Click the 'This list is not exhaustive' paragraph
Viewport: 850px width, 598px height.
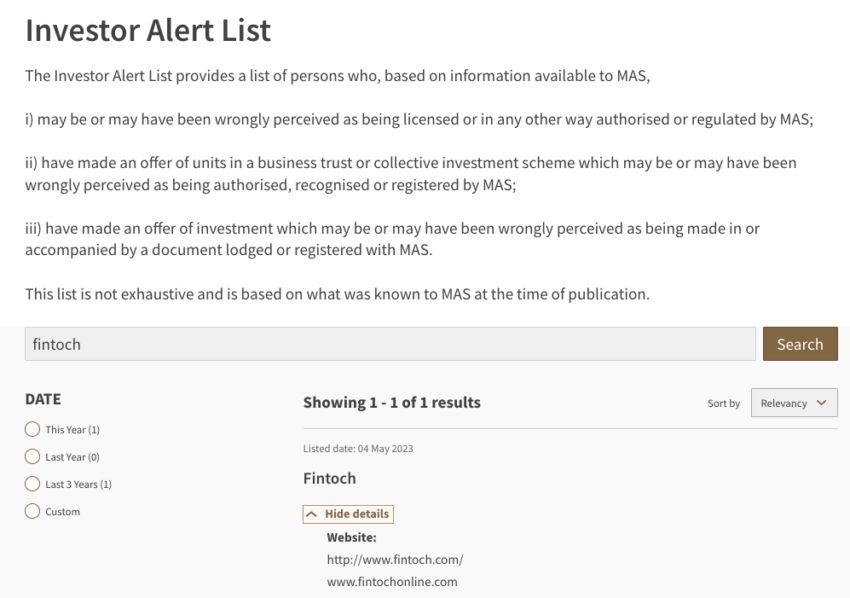[x=336, y=294]
